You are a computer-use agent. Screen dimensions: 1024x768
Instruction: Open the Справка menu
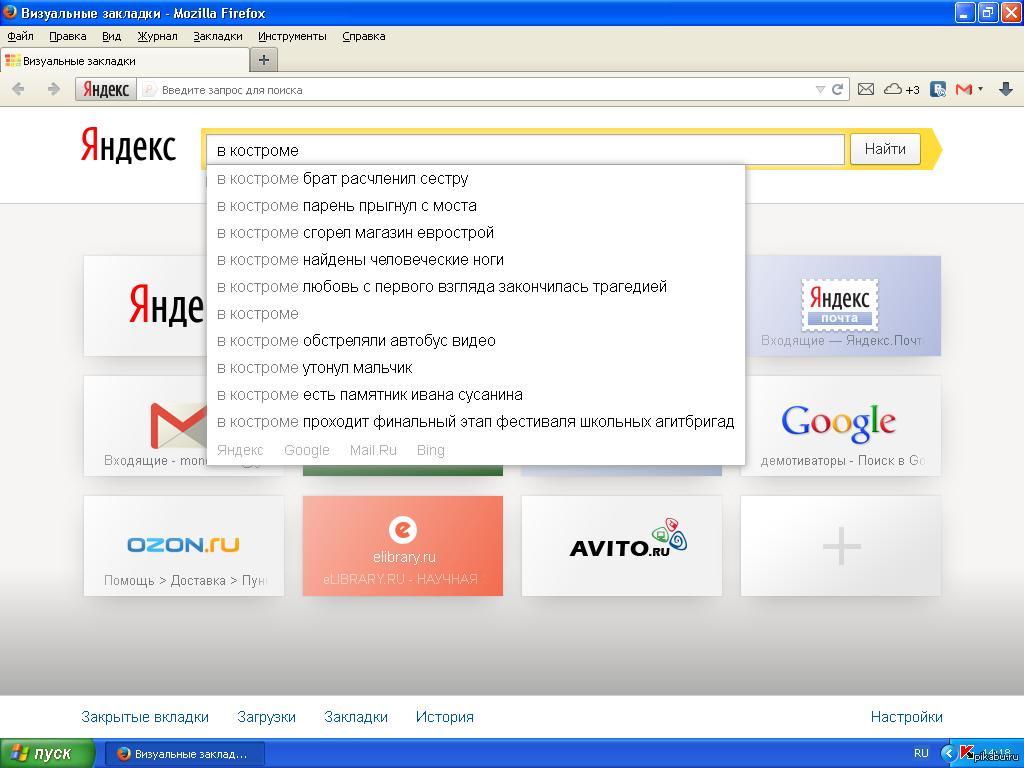pos(364,37)
